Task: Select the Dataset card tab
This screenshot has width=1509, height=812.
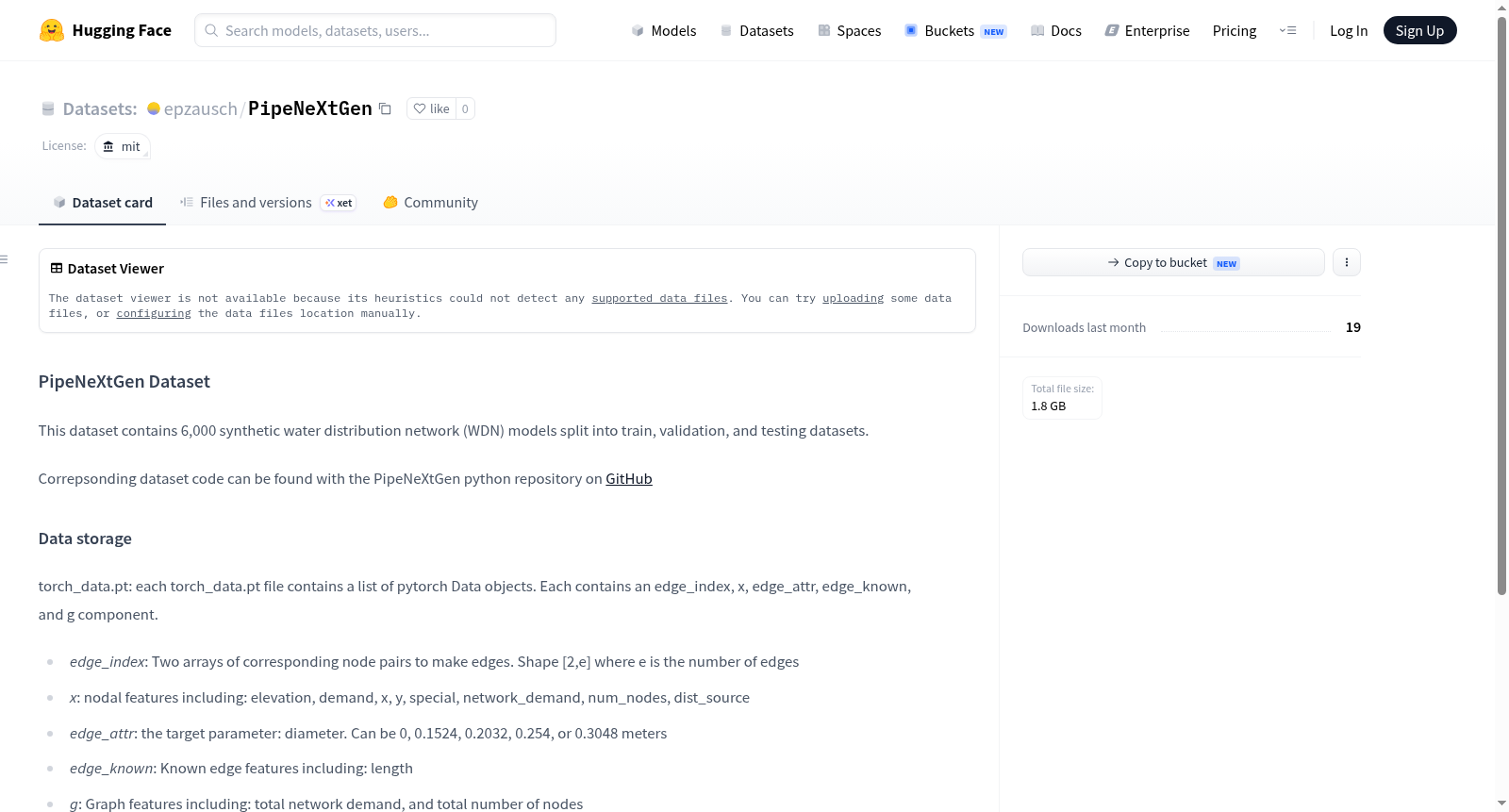Action: tap(102, 202)
